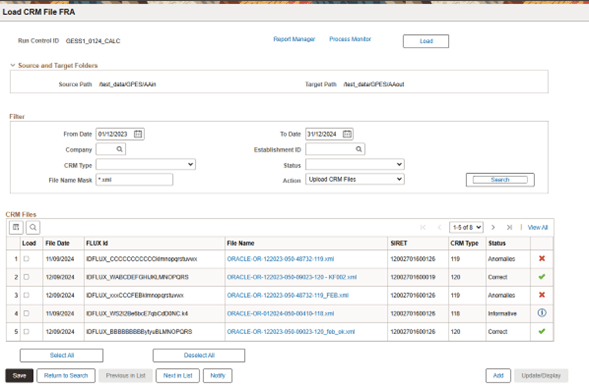
Task: Open the 1-5 of 8 rows dropdown
Action: point(466,227)
